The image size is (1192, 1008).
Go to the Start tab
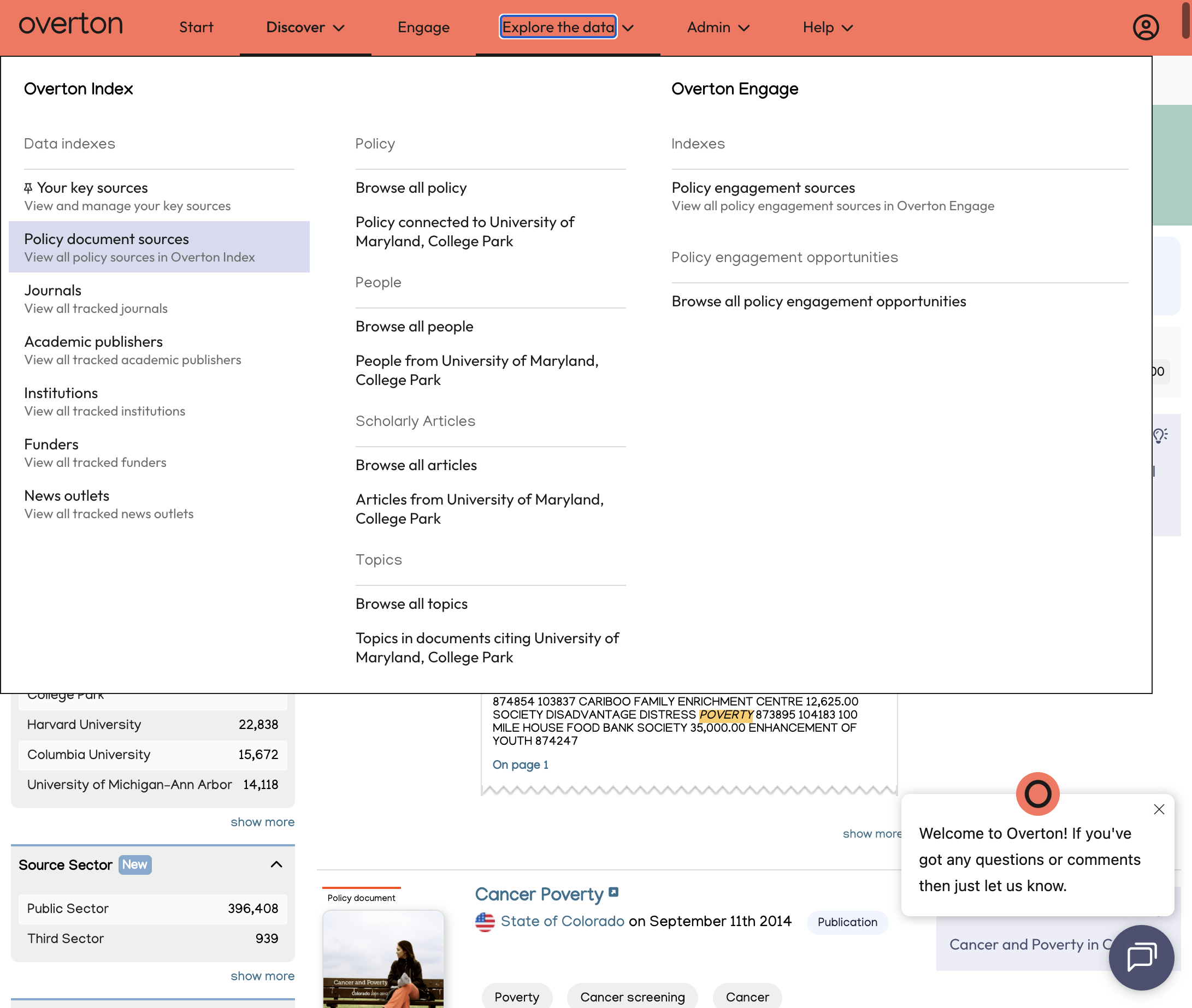(196, 27)
